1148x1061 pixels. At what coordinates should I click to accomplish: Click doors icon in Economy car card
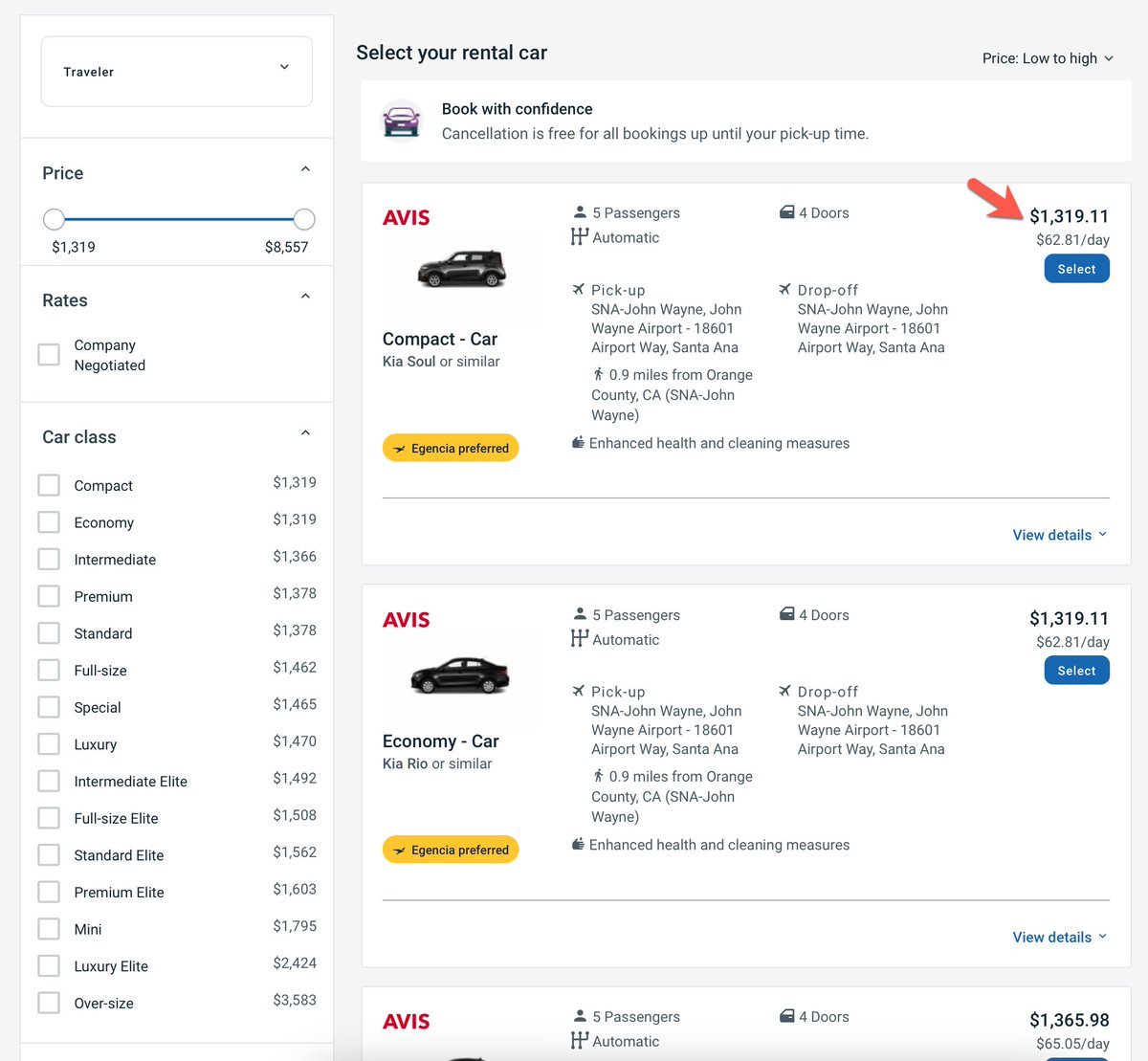(786, 614)
